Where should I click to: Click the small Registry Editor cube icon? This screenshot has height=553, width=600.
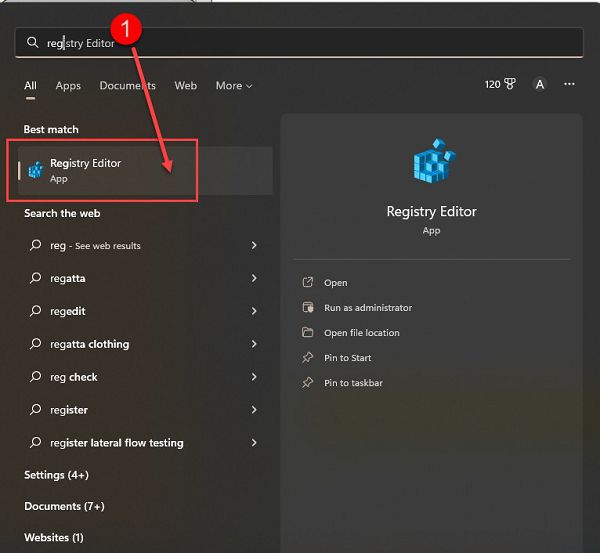pos(36,170)
